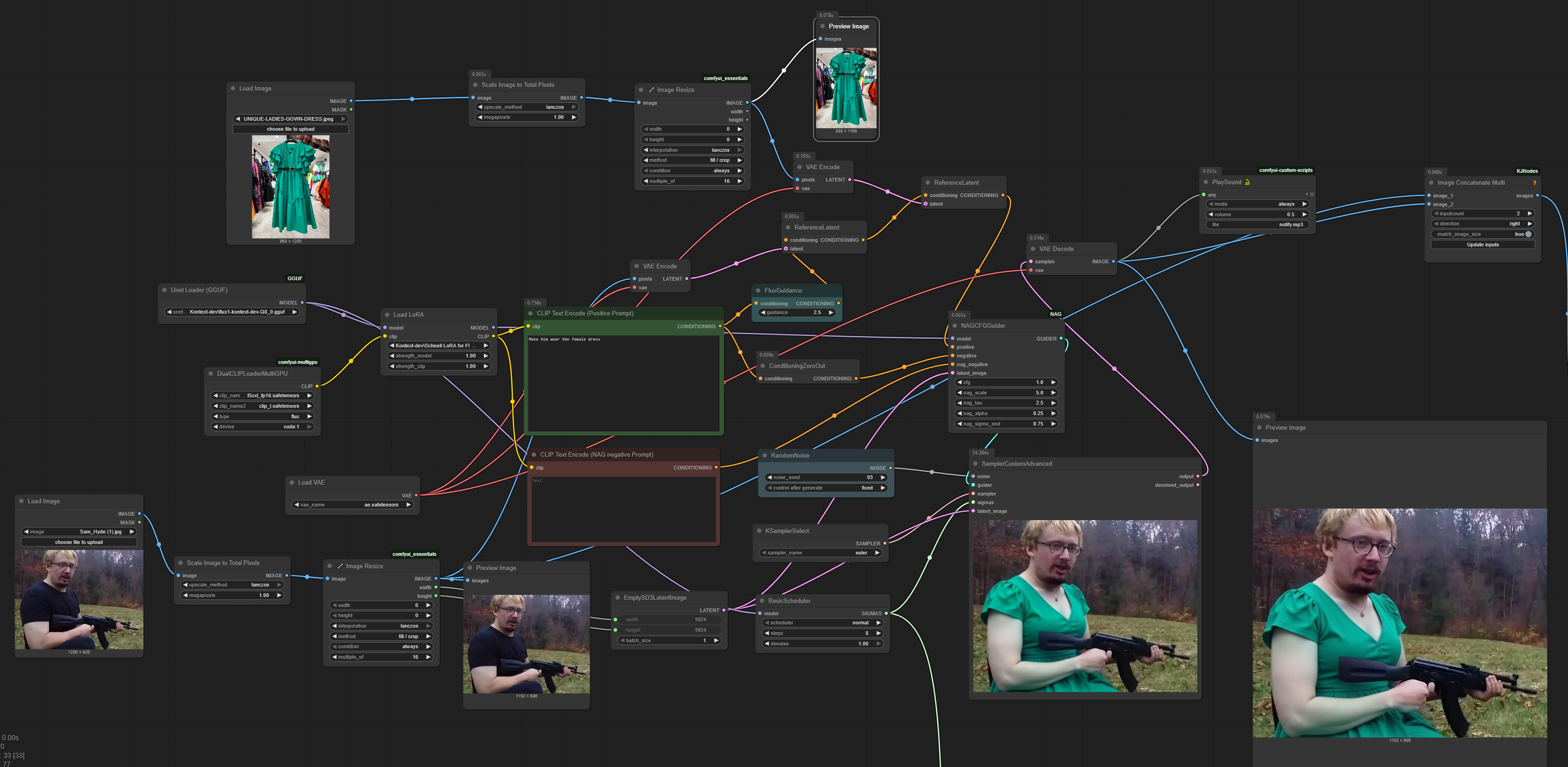The height and width of the screenshot is (767, 1568).
Task: Open the unet model dropdown showing flux1-kontext-dev-Q8_0.gguf
Action: [x=232, y=312]
